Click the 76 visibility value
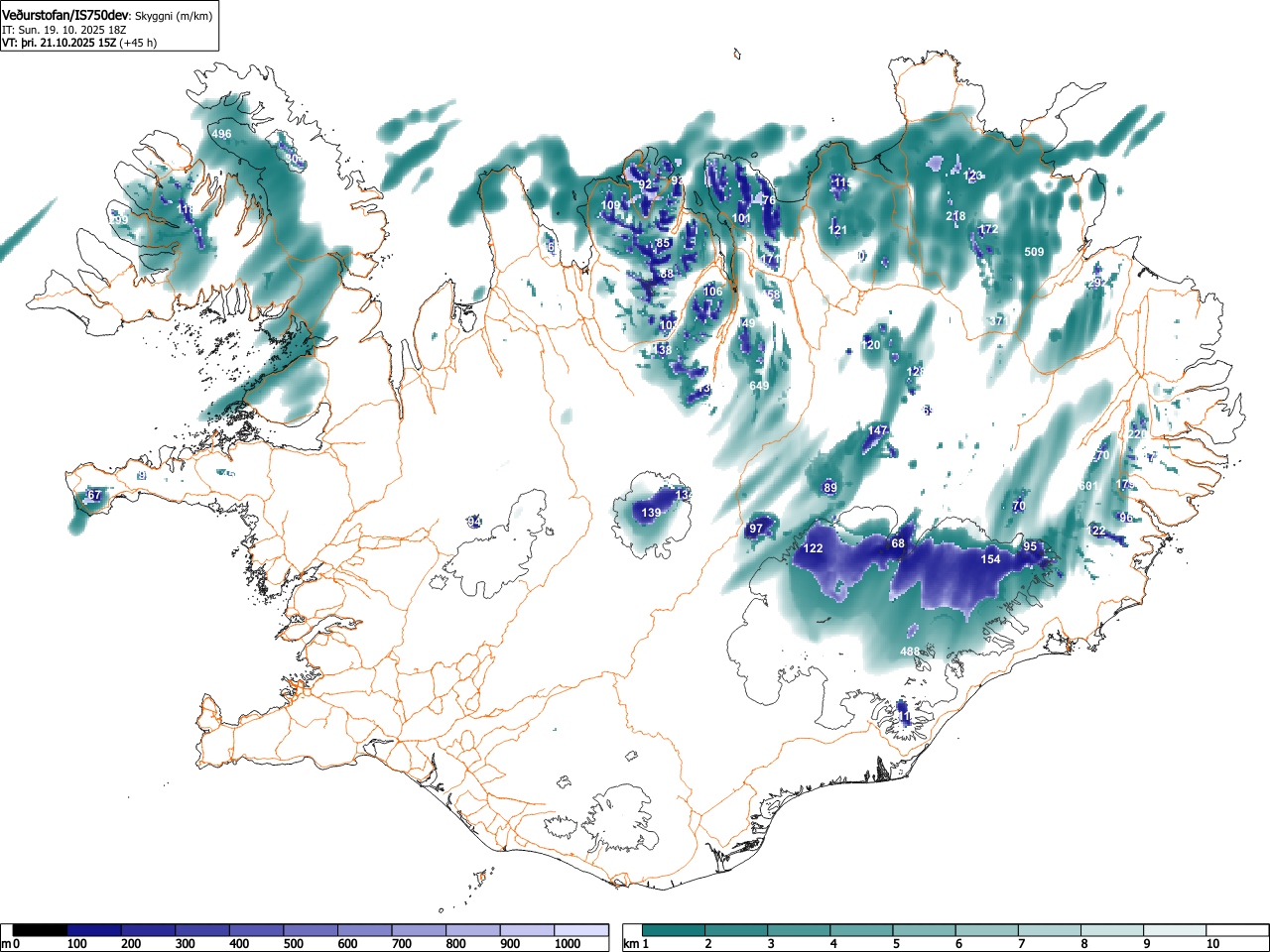This screenshot has width=1270, height=952. (768, 200)
